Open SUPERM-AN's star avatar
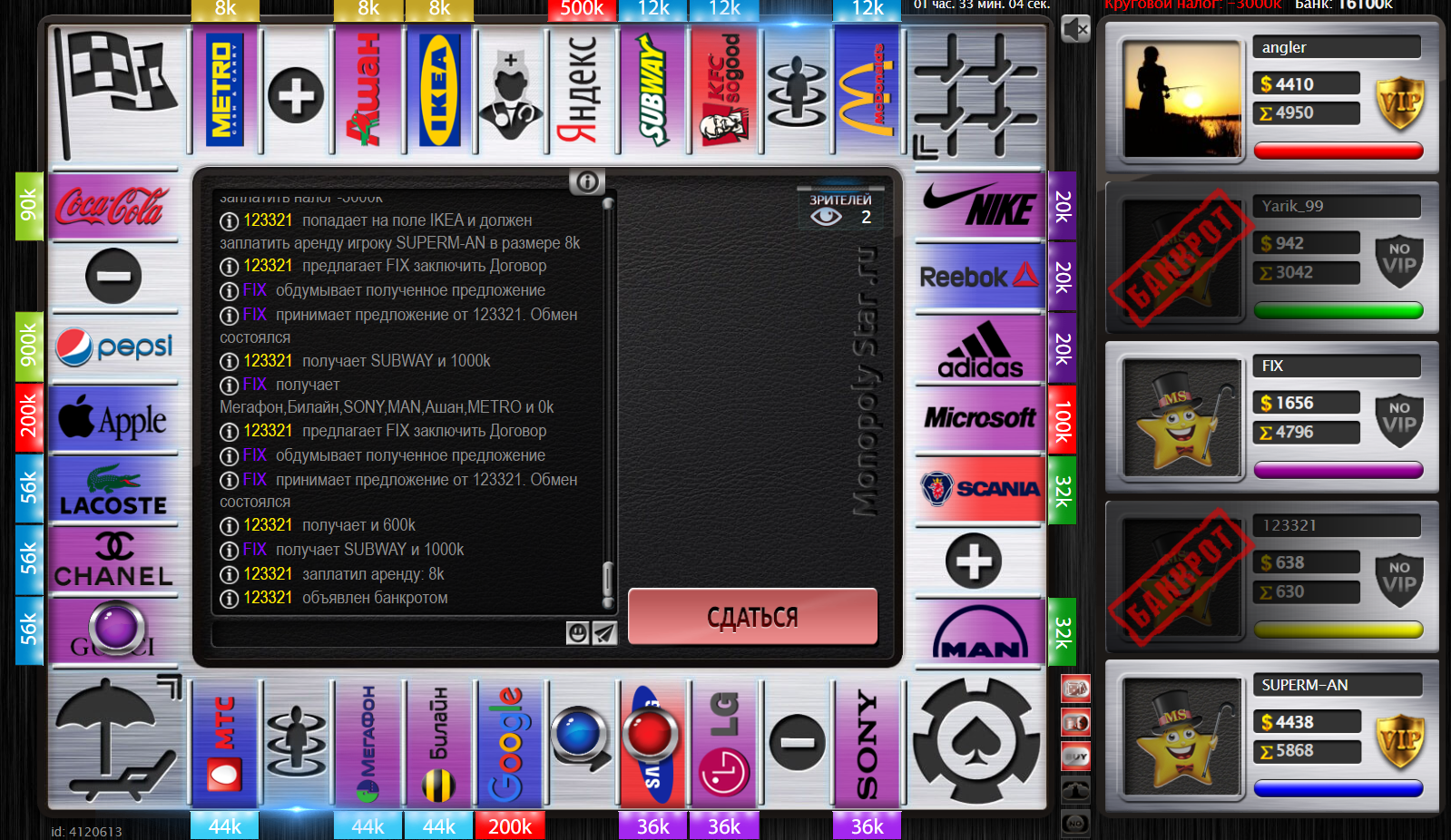The height and width of the screenshot is (840, 1451). [x=1181, y=737]
